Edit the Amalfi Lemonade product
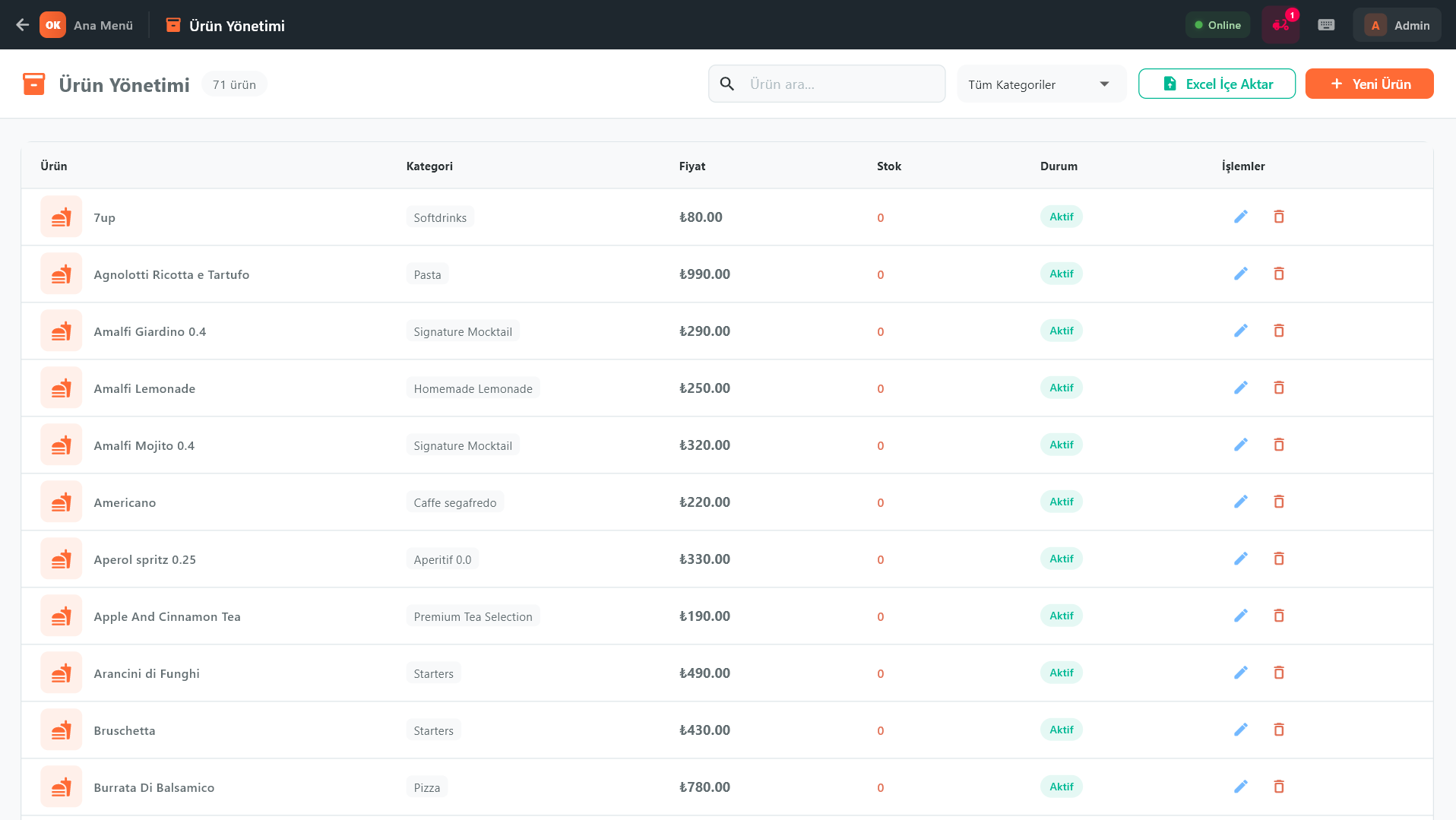Screen dimensions: 1456x820 coord(1240,388)
